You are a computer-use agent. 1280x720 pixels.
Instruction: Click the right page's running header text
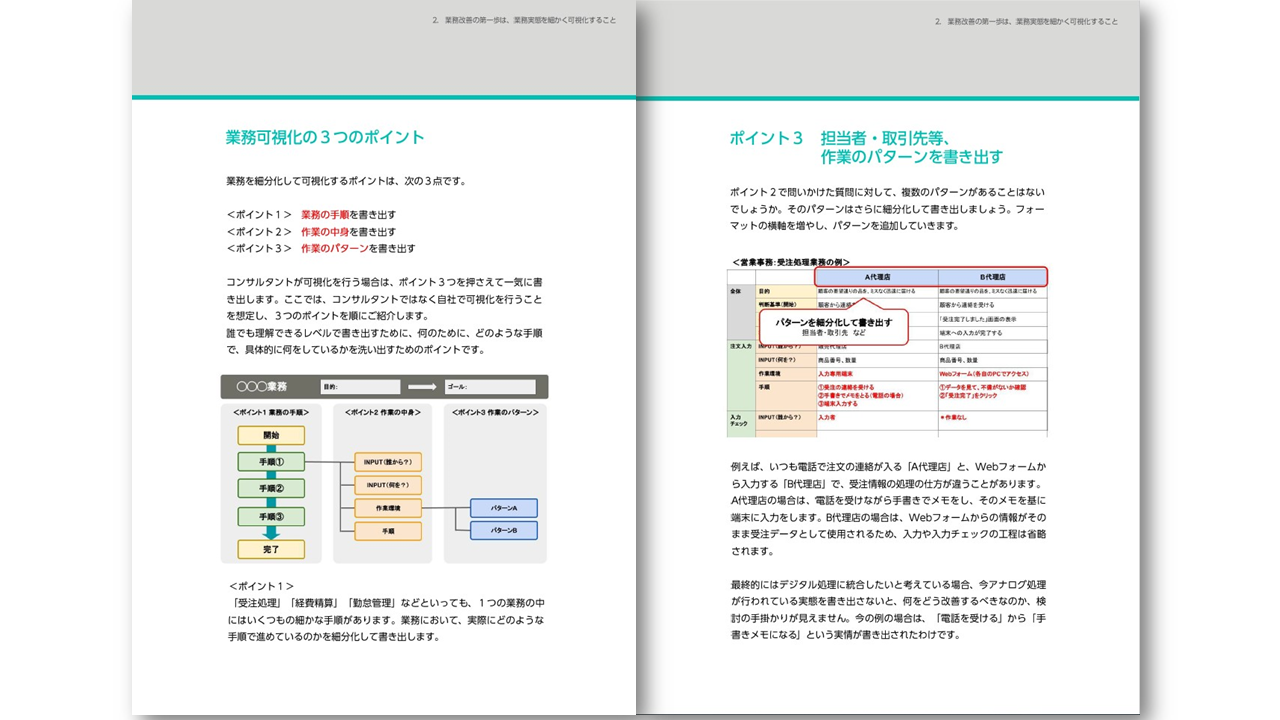[x=1026, y=21]
